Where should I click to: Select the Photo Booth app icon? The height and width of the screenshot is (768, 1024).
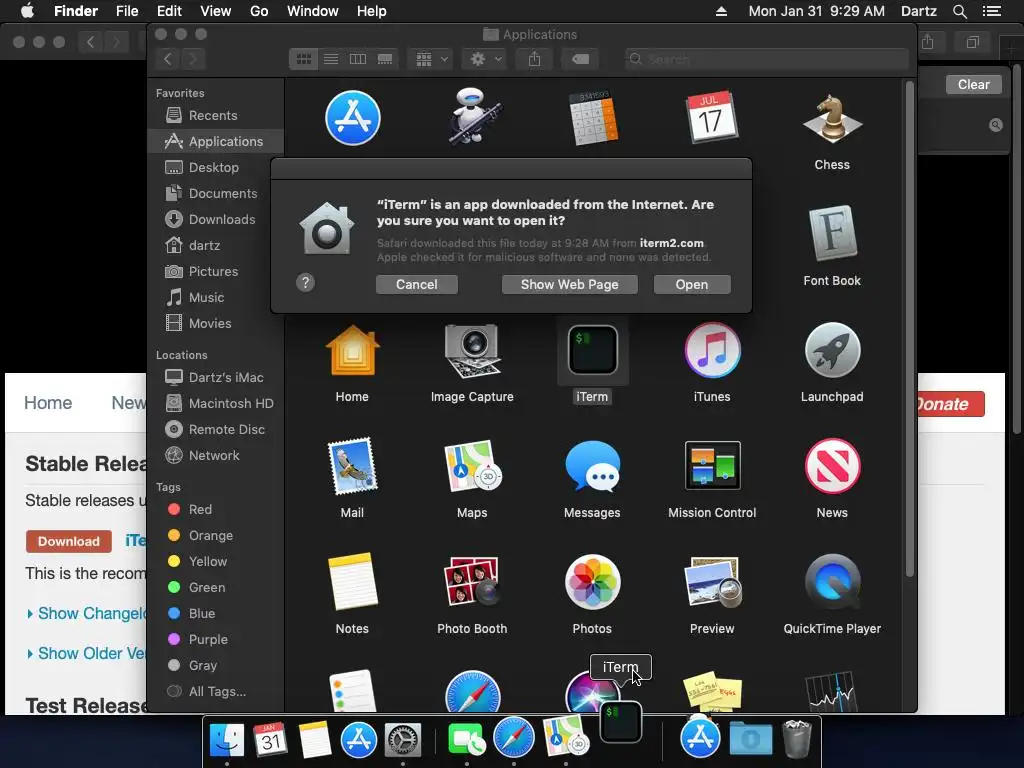(x=472, y=582)
